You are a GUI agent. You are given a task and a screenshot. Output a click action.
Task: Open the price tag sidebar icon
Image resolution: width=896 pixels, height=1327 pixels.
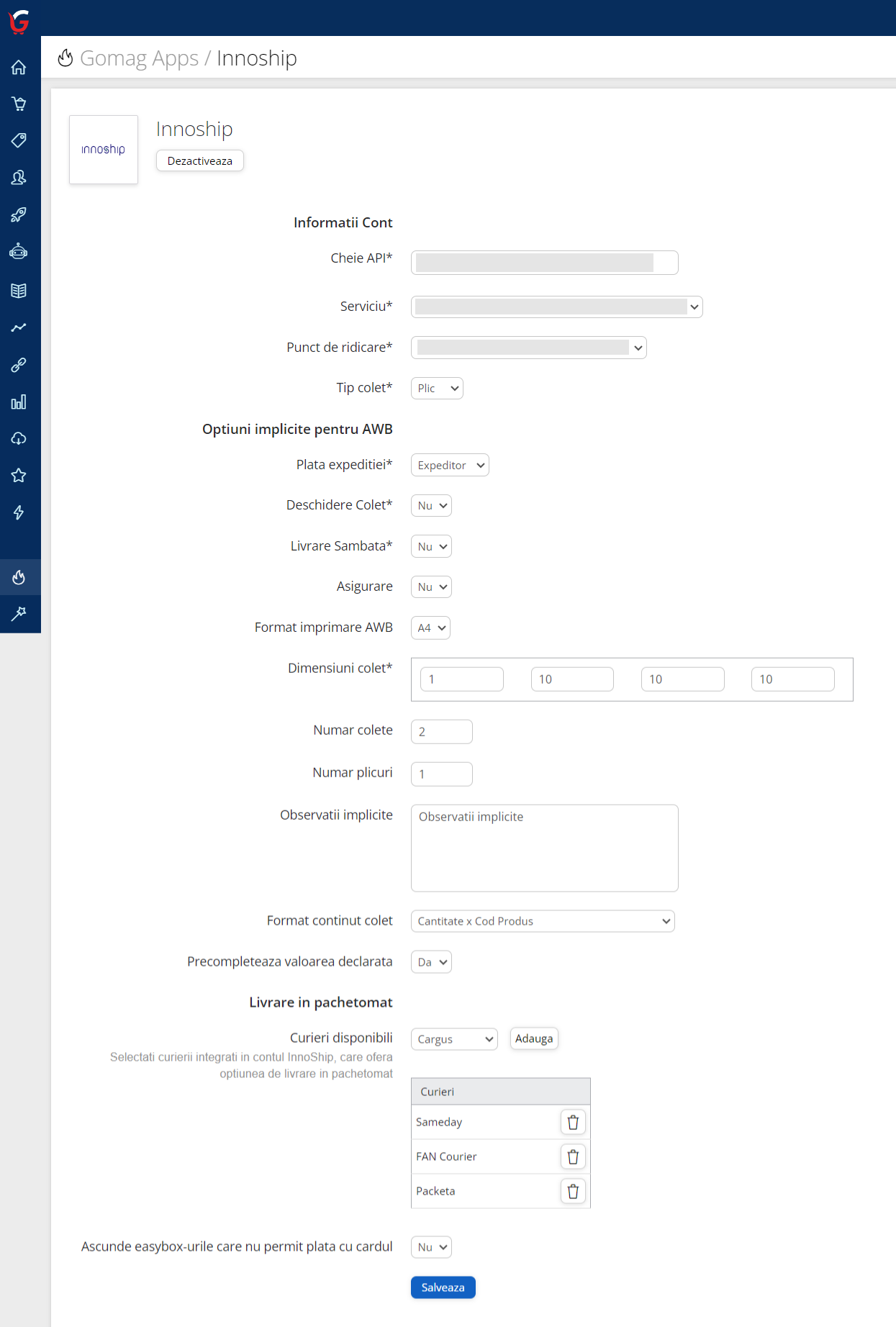tap(19, 140)
